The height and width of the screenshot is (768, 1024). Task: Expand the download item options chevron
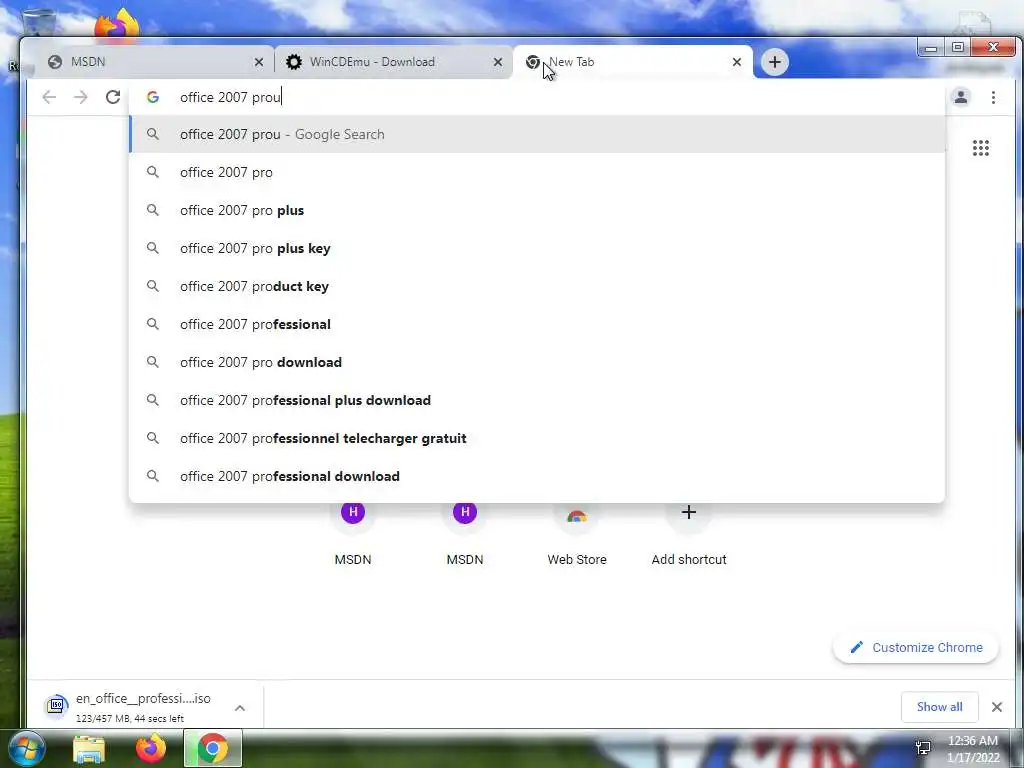point(240,707)
